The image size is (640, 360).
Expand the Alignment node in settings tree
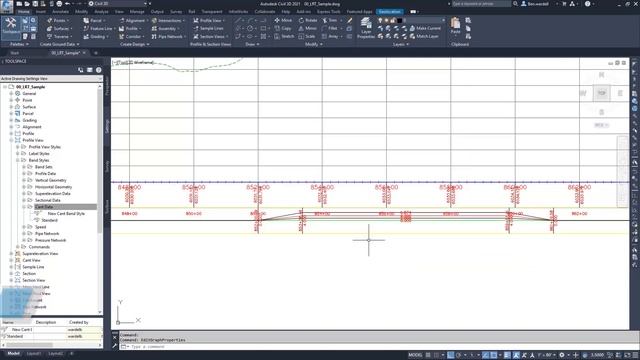coord(11,127)
